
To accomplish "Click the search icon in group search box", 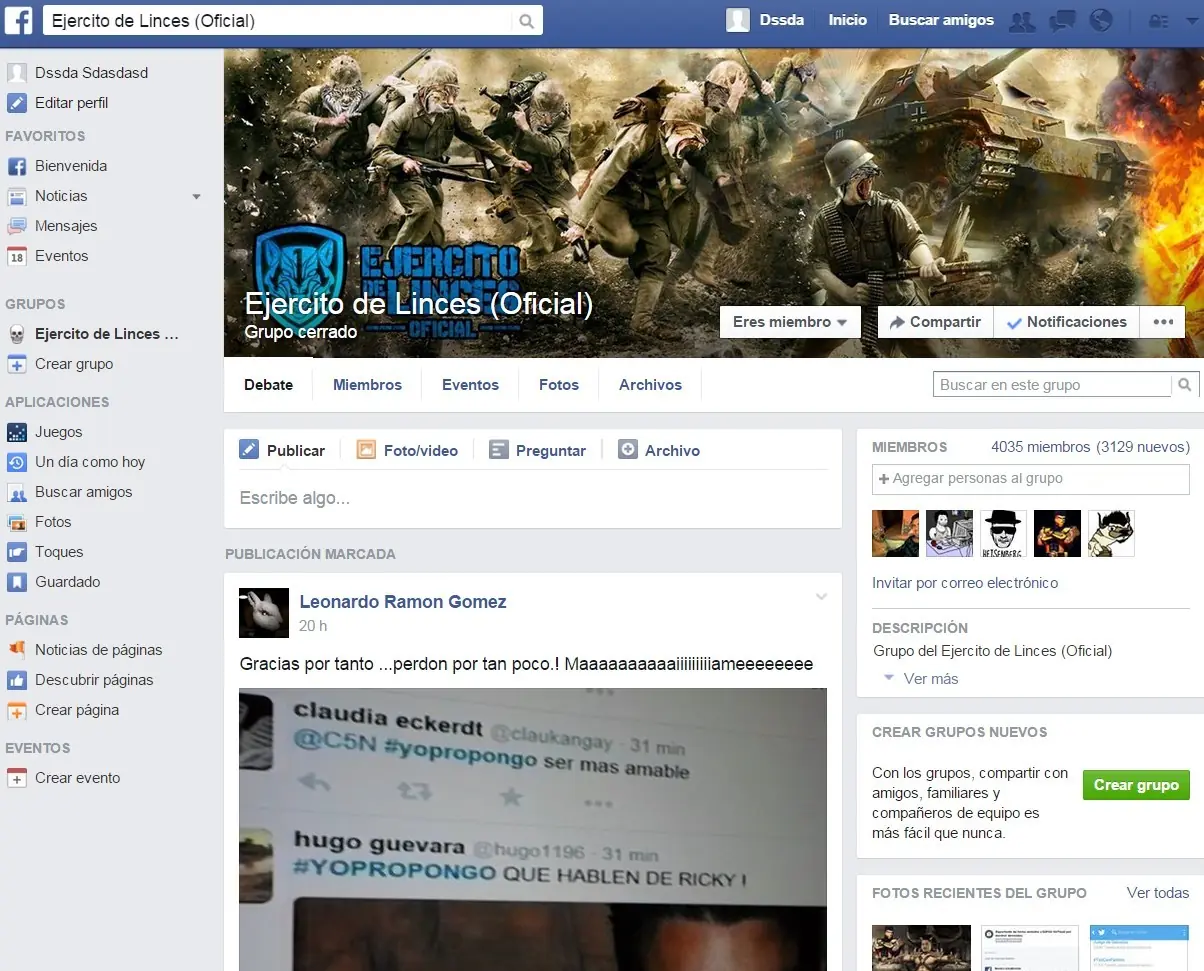I will tap(1184, 385).
